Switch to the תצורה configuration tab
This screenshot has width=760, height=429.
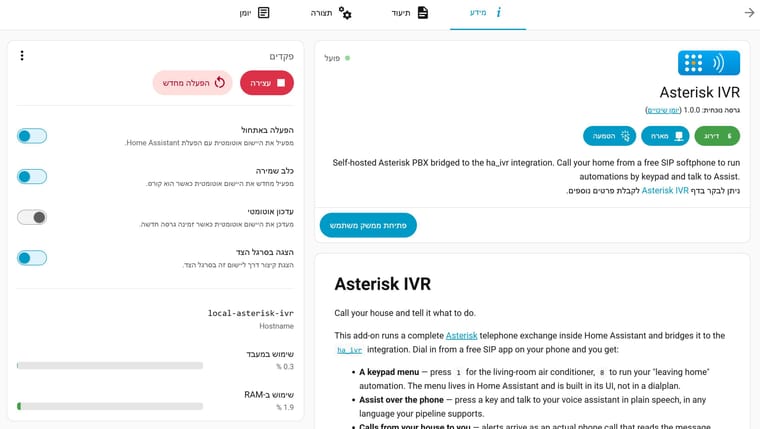coord(332,13)
